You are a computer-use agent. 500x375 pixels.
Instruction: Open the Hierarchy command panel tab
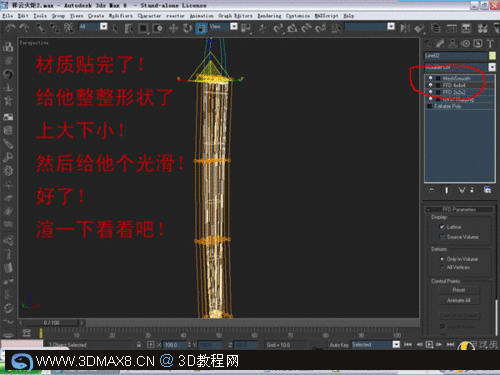click(453, 43)
